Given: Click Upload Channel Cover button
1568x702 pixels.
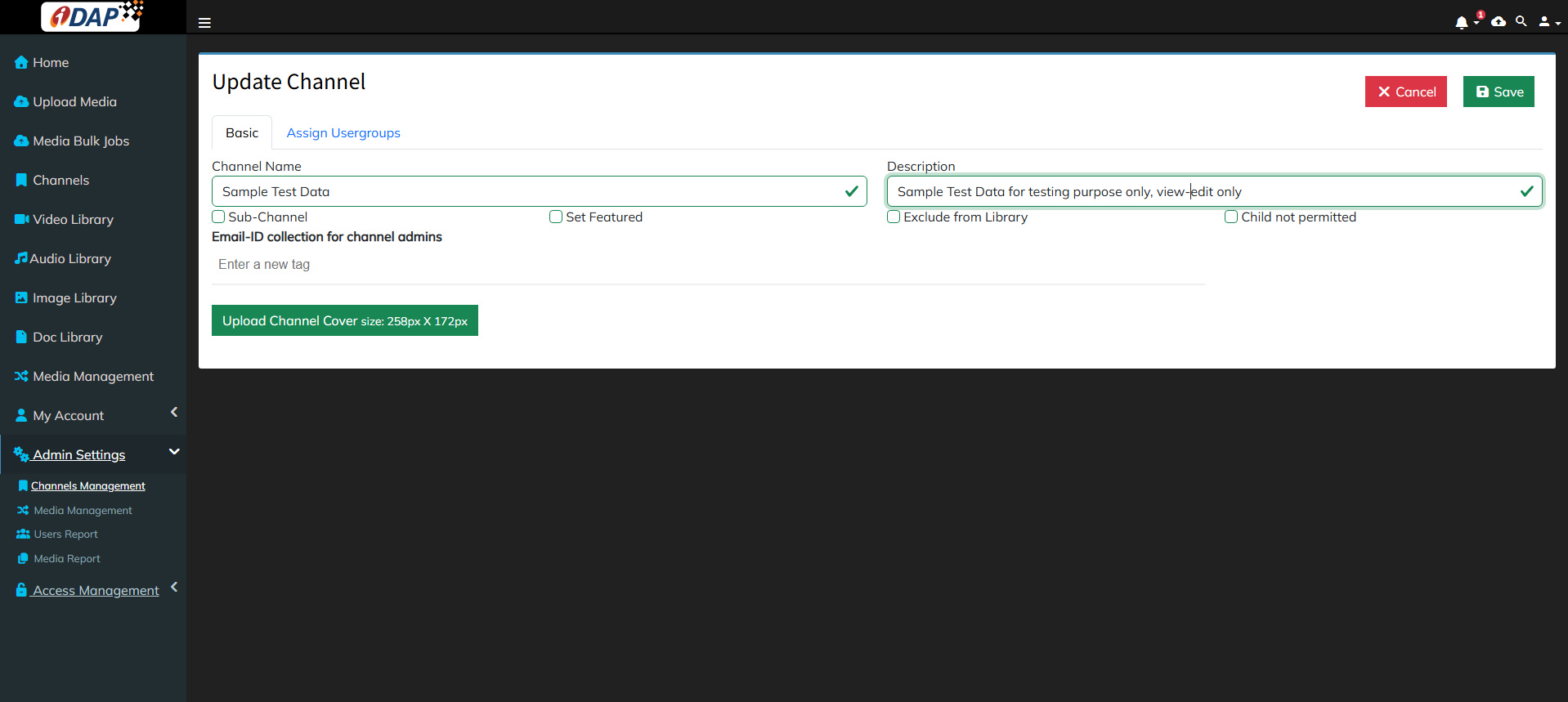Looking at the screenshot, I should 344,320.
